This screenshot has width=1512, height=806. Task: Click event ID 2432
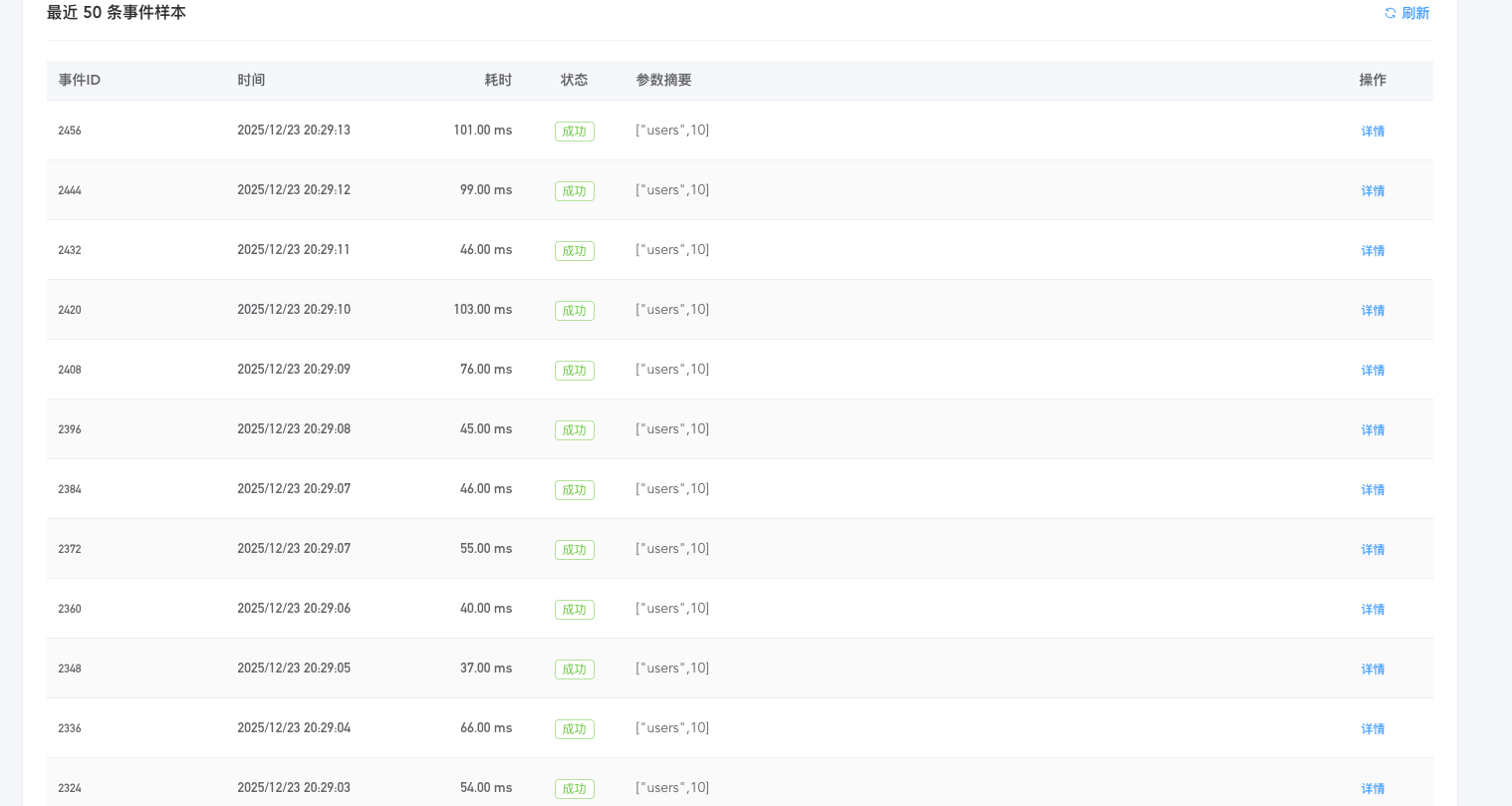(x=70, y=250)
